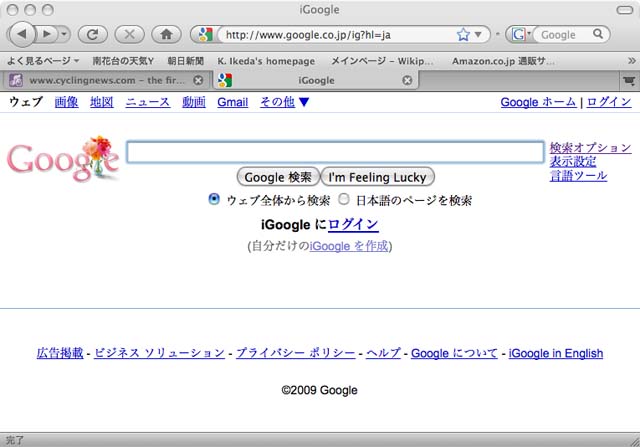Open the back/forward history dropdown arrow
Screen dimensions: 640x447
click(x=64, y=34)
